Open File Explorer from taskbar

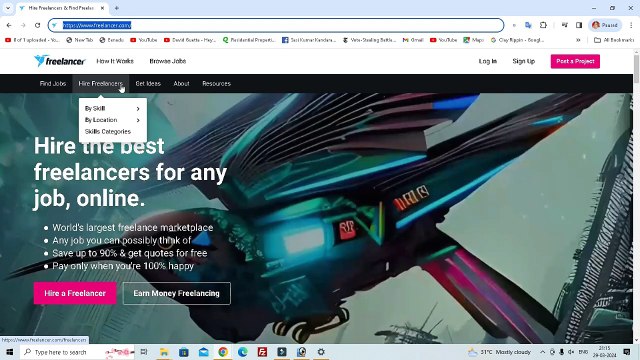164,352
